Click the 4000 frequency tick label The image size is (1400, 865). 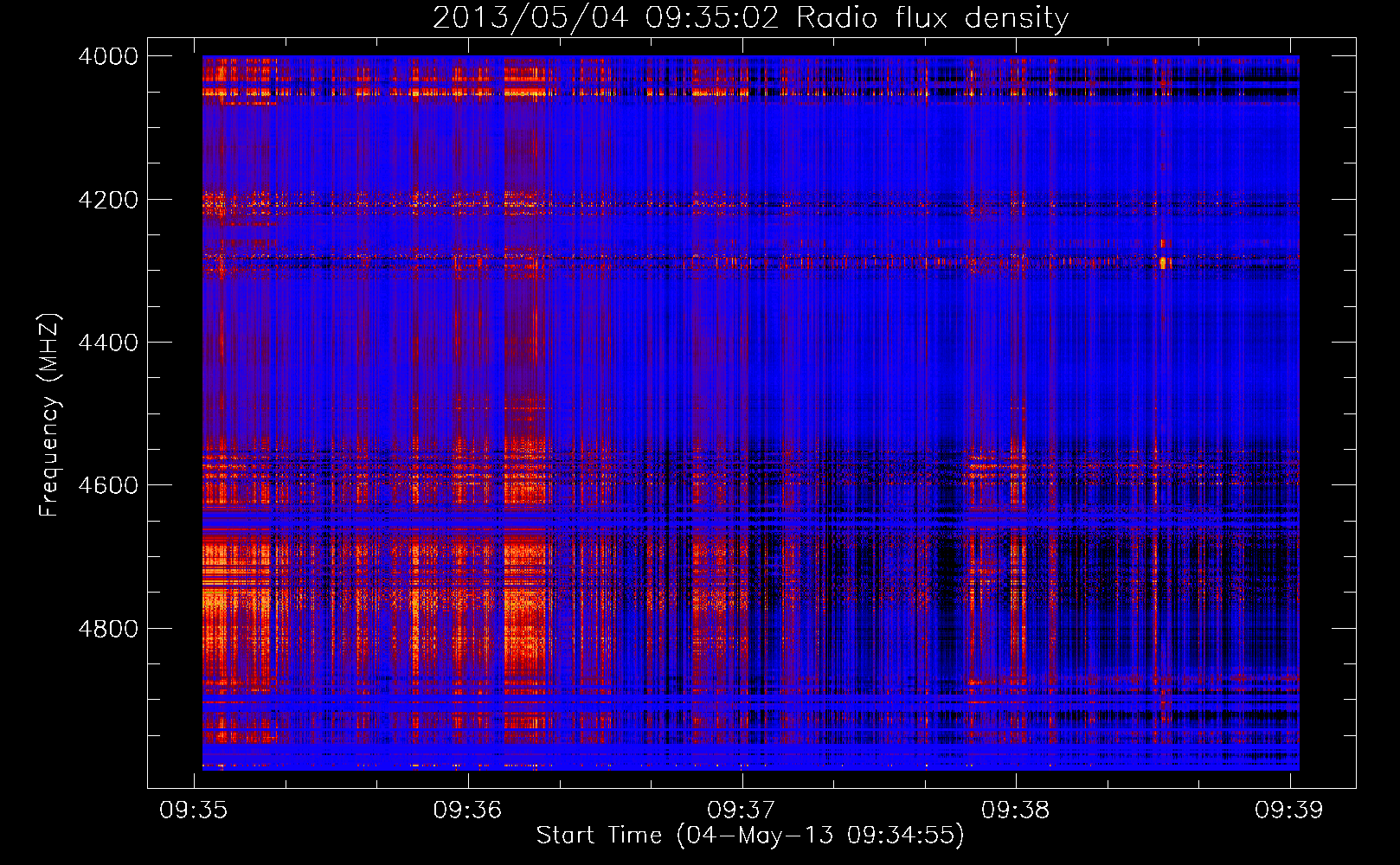pos(108,56)
